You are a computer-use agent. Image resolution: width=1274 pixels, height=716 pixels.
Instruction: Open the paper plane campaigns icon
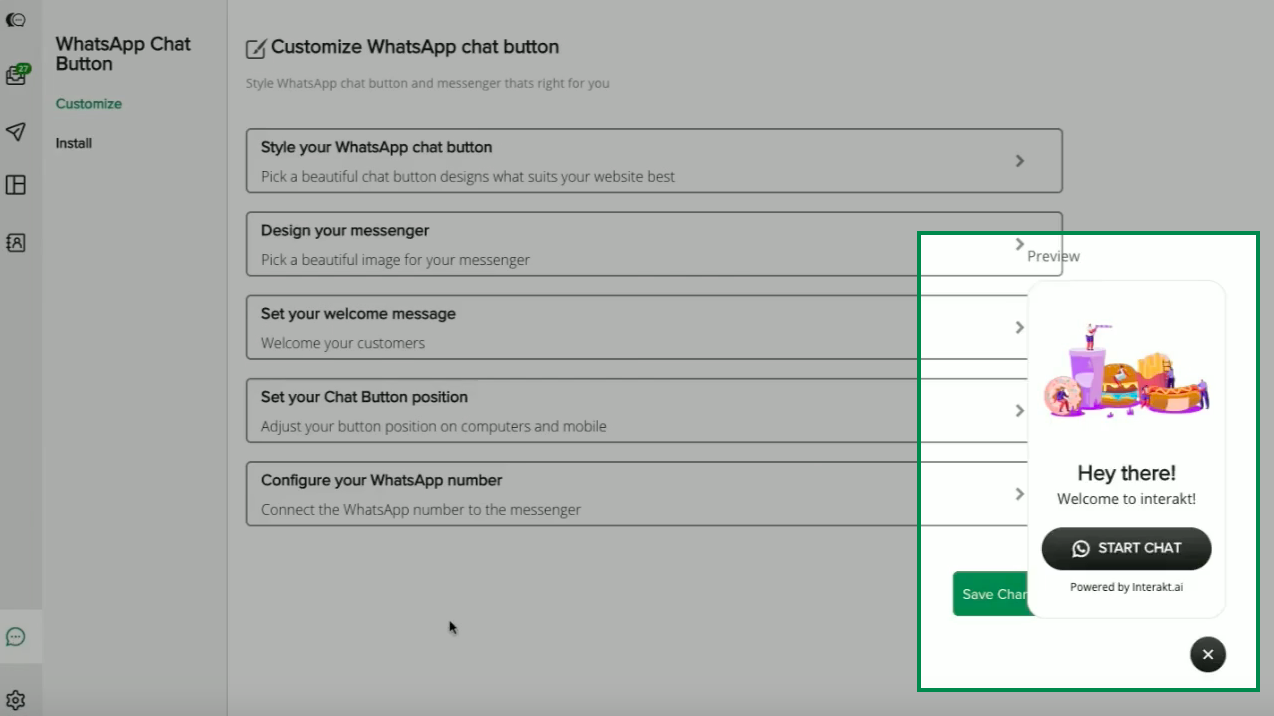[x=15, y=131]
